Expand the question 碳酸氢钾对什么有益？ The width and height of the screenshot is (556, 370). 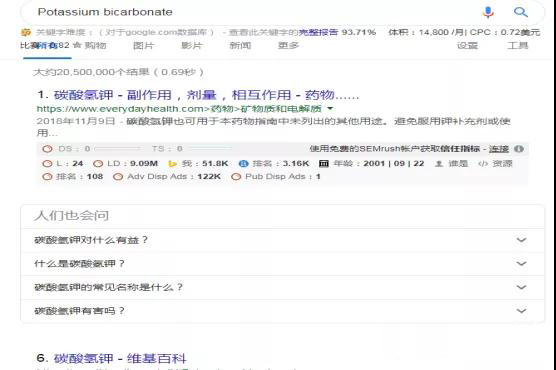(283, 240)
